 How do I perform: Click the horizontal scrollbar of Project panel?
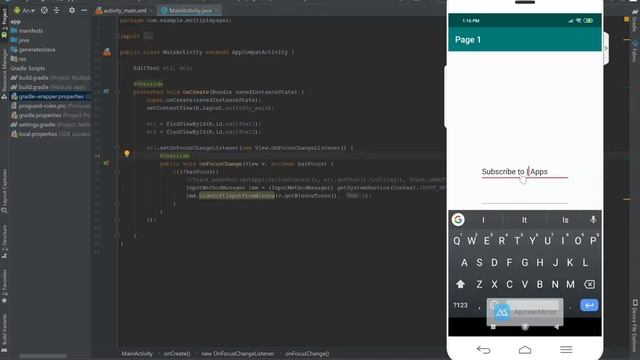pyautogui.click(x=43, y=356)
